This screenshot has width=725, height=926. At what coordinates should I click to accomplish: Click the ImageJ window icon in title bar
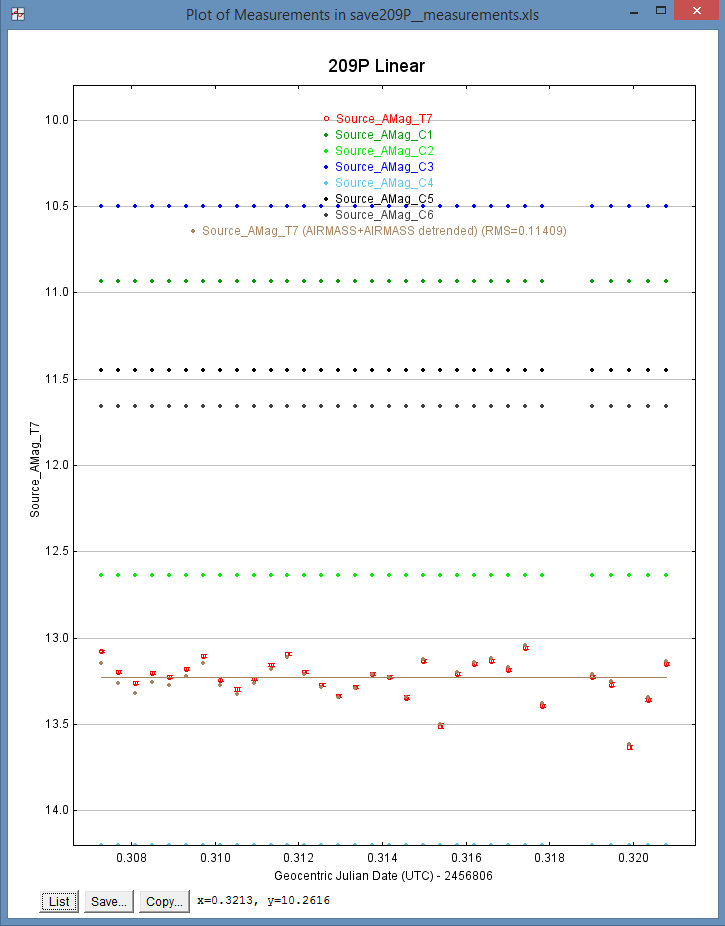[x=17, y=14]
